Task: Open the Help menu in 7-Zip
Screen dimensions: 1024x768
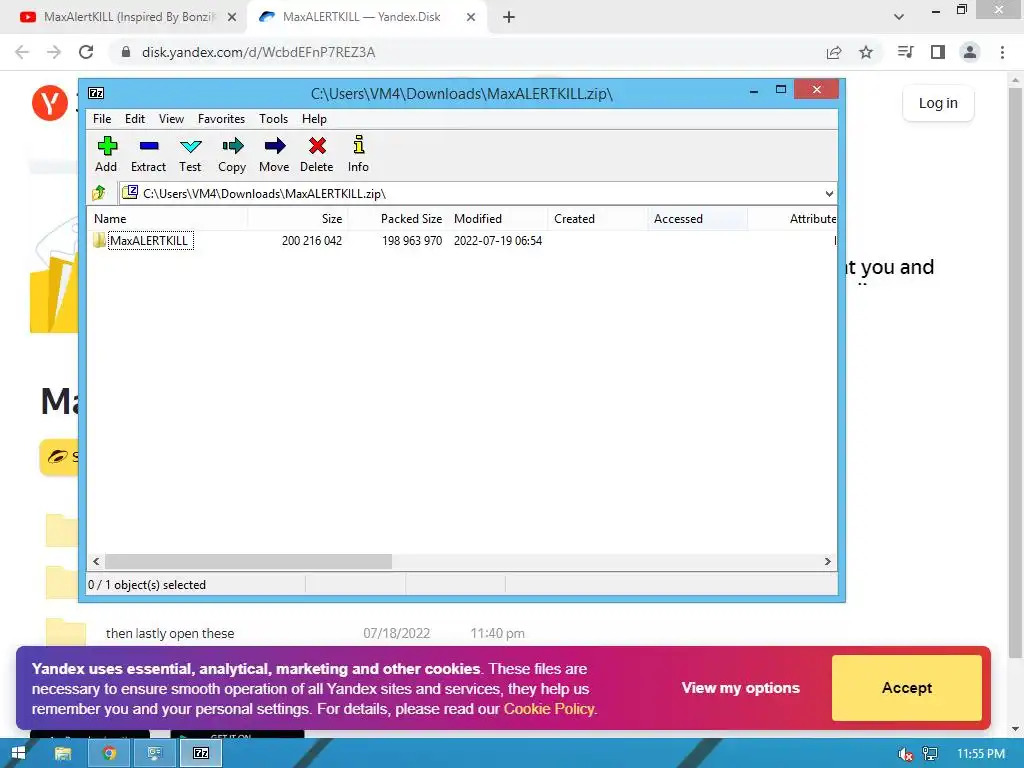Action: [314, 119]
